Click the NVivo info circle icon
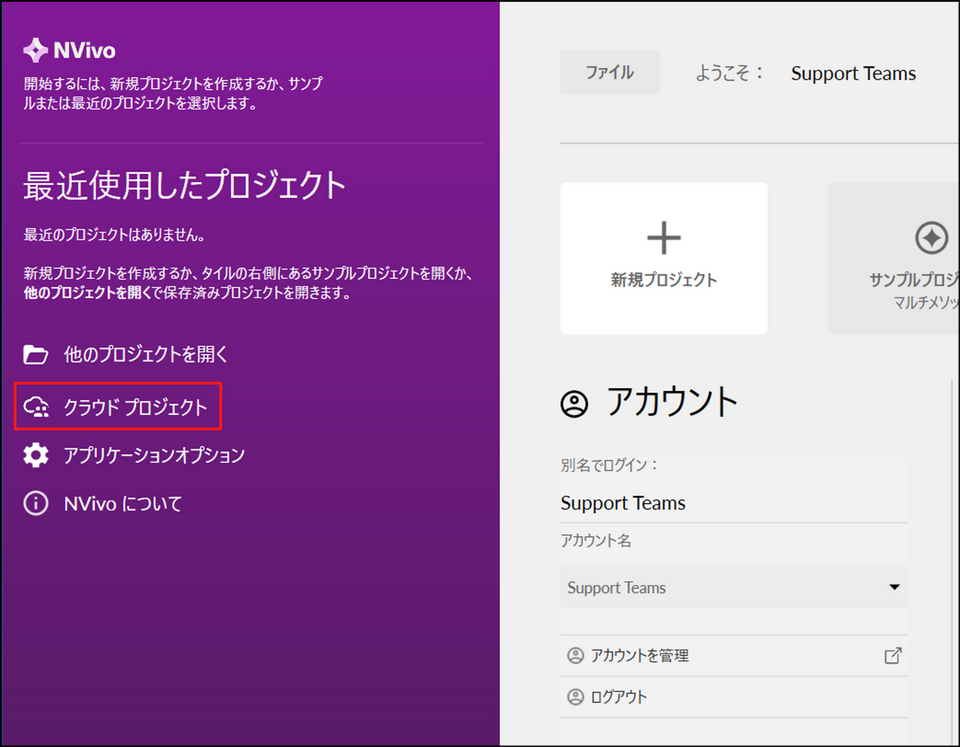The image size is (960, 747). [x=36, y=503]
